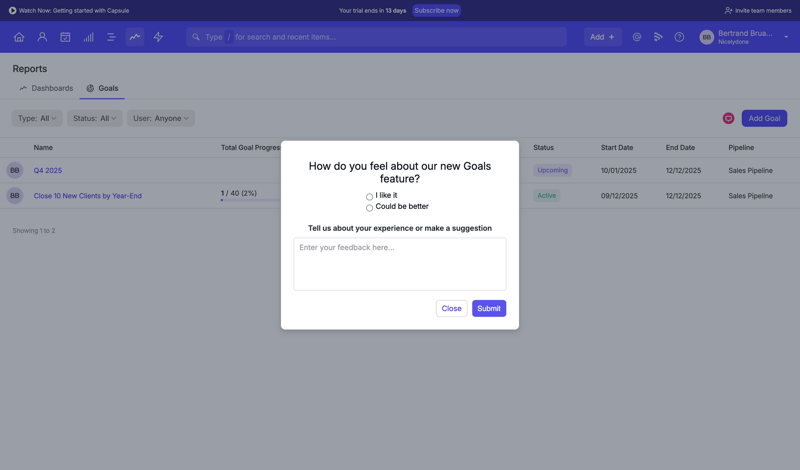
Task: Open the Projects list icon
Action: tap(111, 37)
